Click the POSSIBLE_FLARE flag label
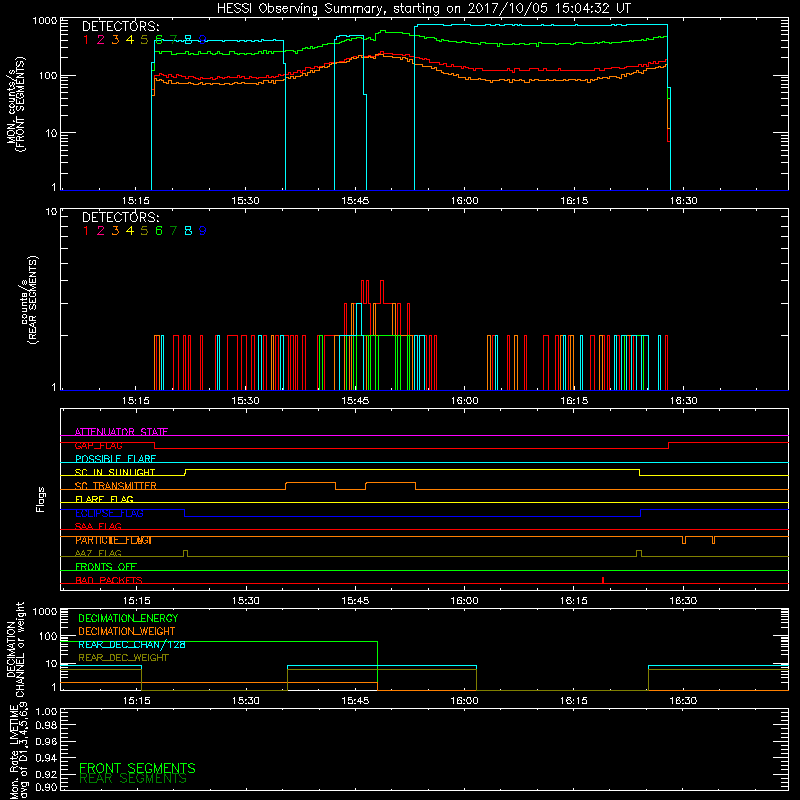Screen dimensions: 800x800 (x=115, y=459)
